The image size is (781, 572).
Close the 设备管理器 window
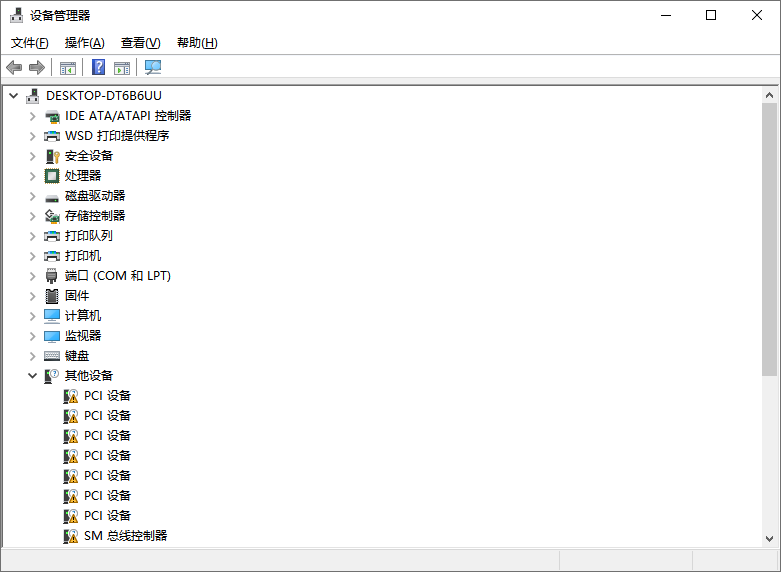[757, 15]
